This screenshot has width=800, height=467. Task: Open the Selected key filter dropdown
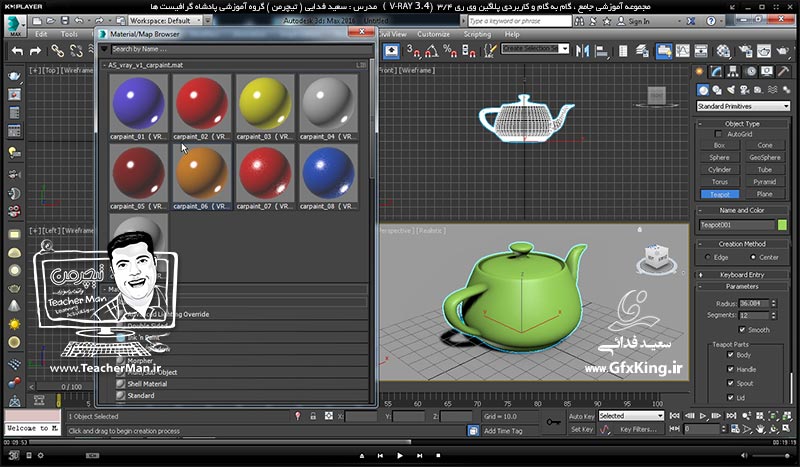[631, 416]
